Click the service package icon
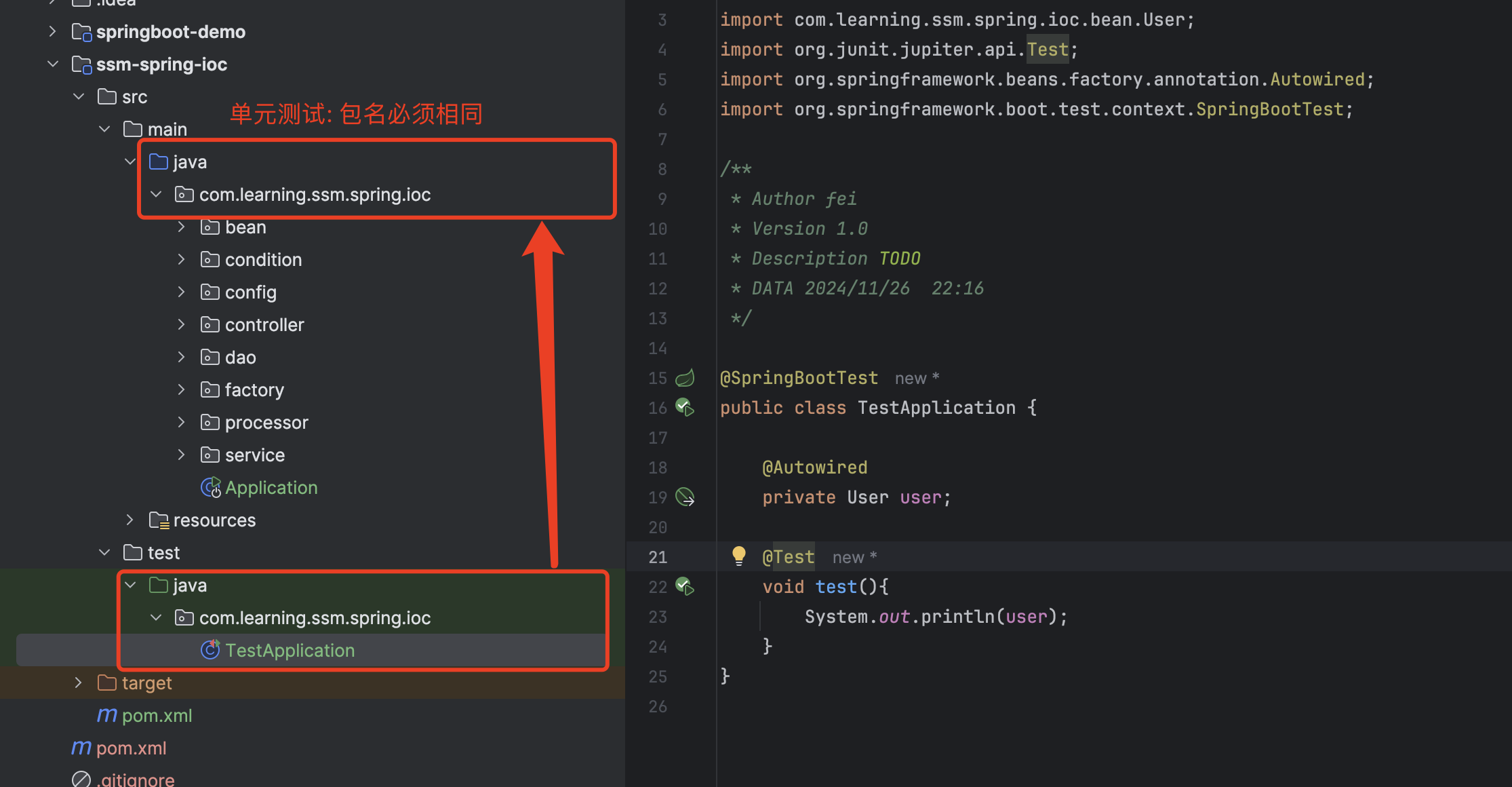The height and width of the screenshot is (787, 1512). [210, 455]
